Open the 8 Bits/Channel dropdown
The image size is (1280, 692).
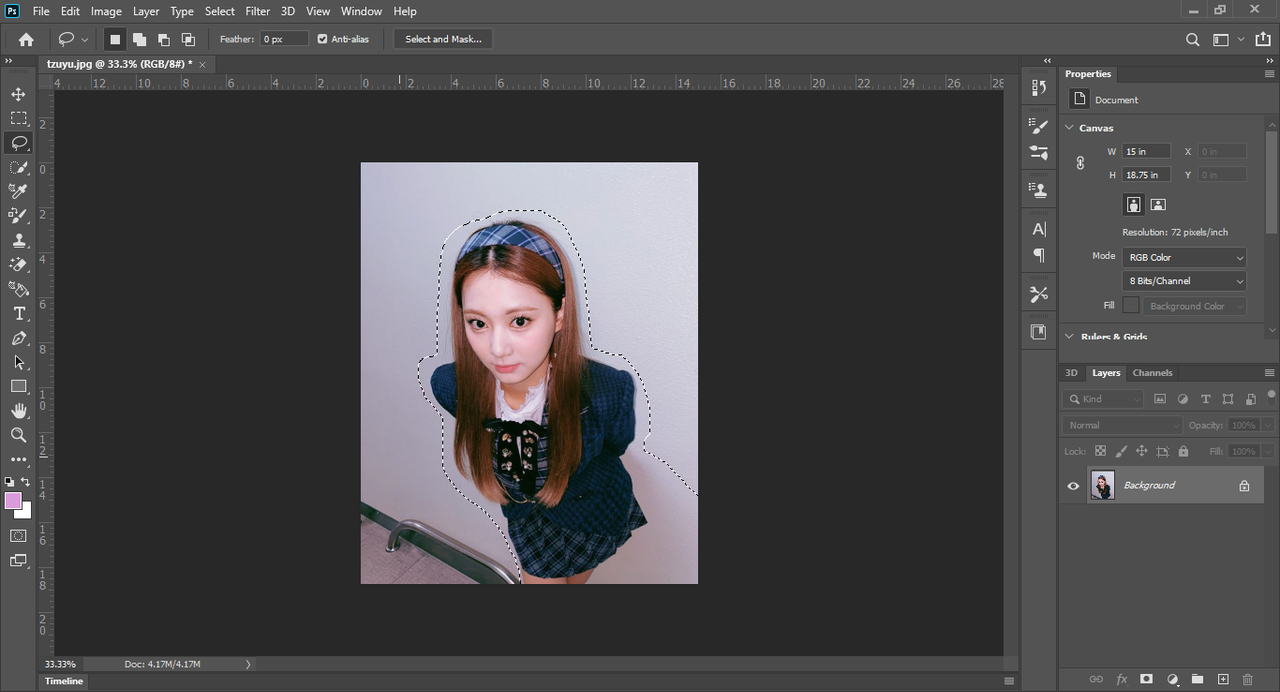[1184, 281]
